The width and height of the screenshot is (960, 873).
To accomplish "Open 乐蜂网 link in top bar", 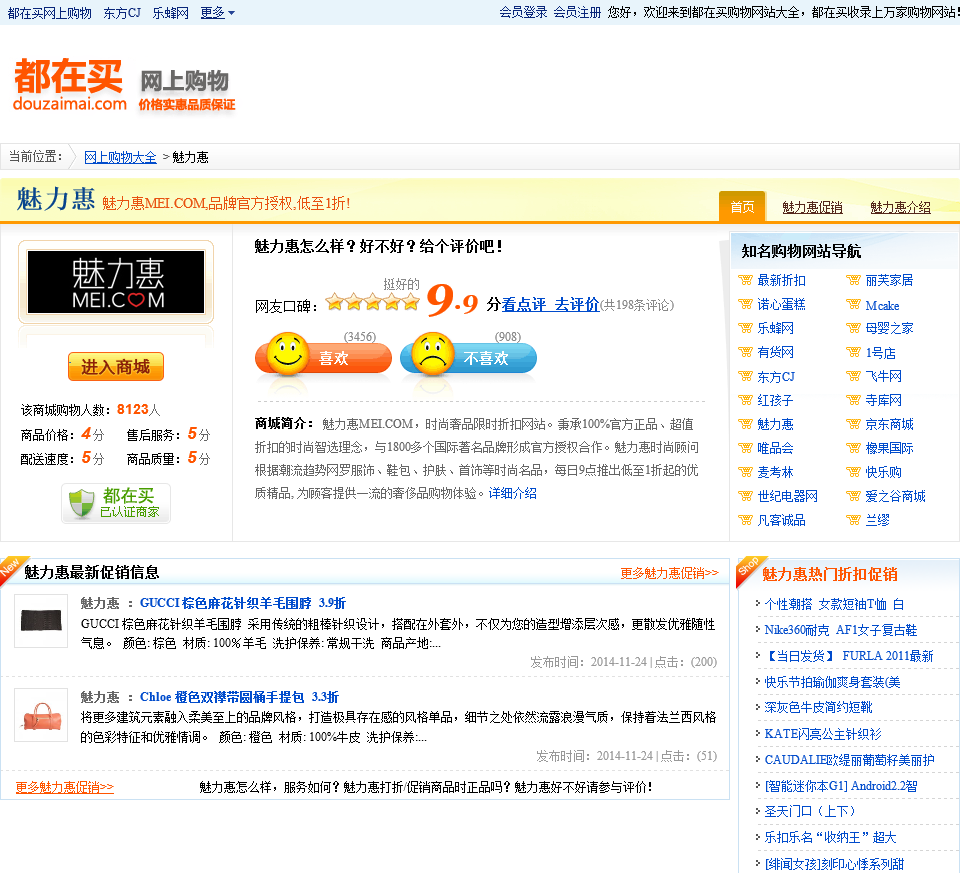I will pyautogui.click(x=170, y=13).
